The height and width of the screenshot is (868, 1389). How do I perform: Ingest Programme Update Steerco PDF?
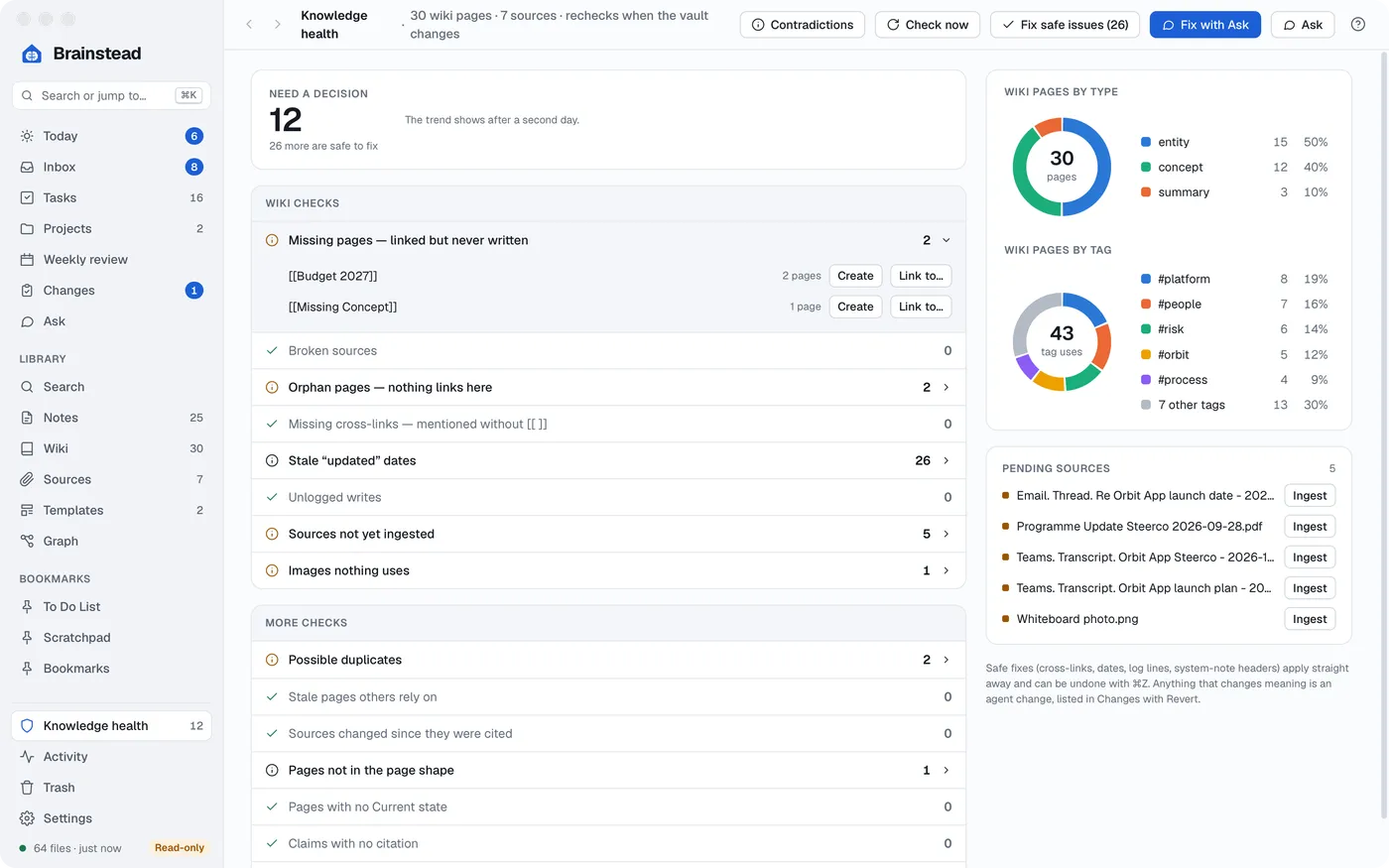tap(1310, 527)
